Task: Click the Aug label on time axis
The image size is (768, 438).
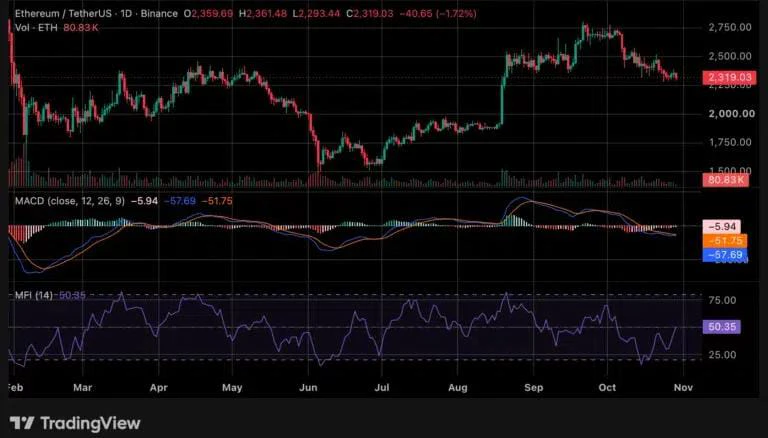Action: 457,388
